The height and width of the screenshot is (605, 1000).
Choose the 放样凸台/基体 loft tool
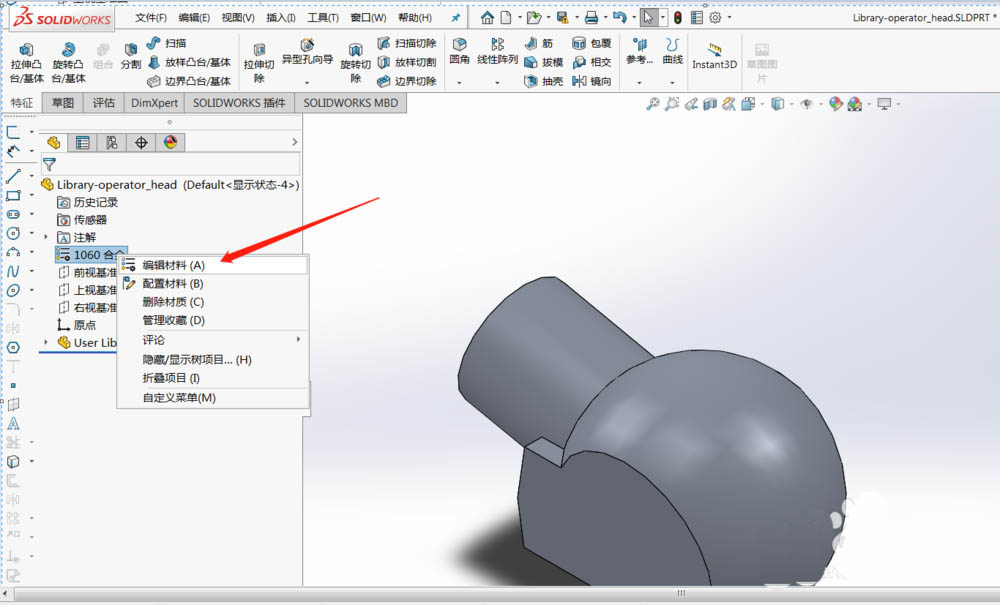click(189, 62)
